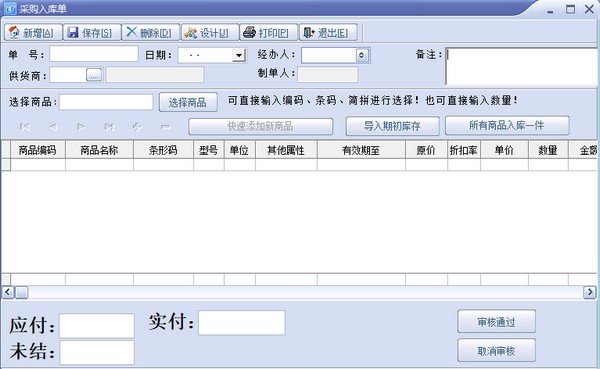Minimize the 采购入库单 window

pyautogui.click(x=550, y=11)
